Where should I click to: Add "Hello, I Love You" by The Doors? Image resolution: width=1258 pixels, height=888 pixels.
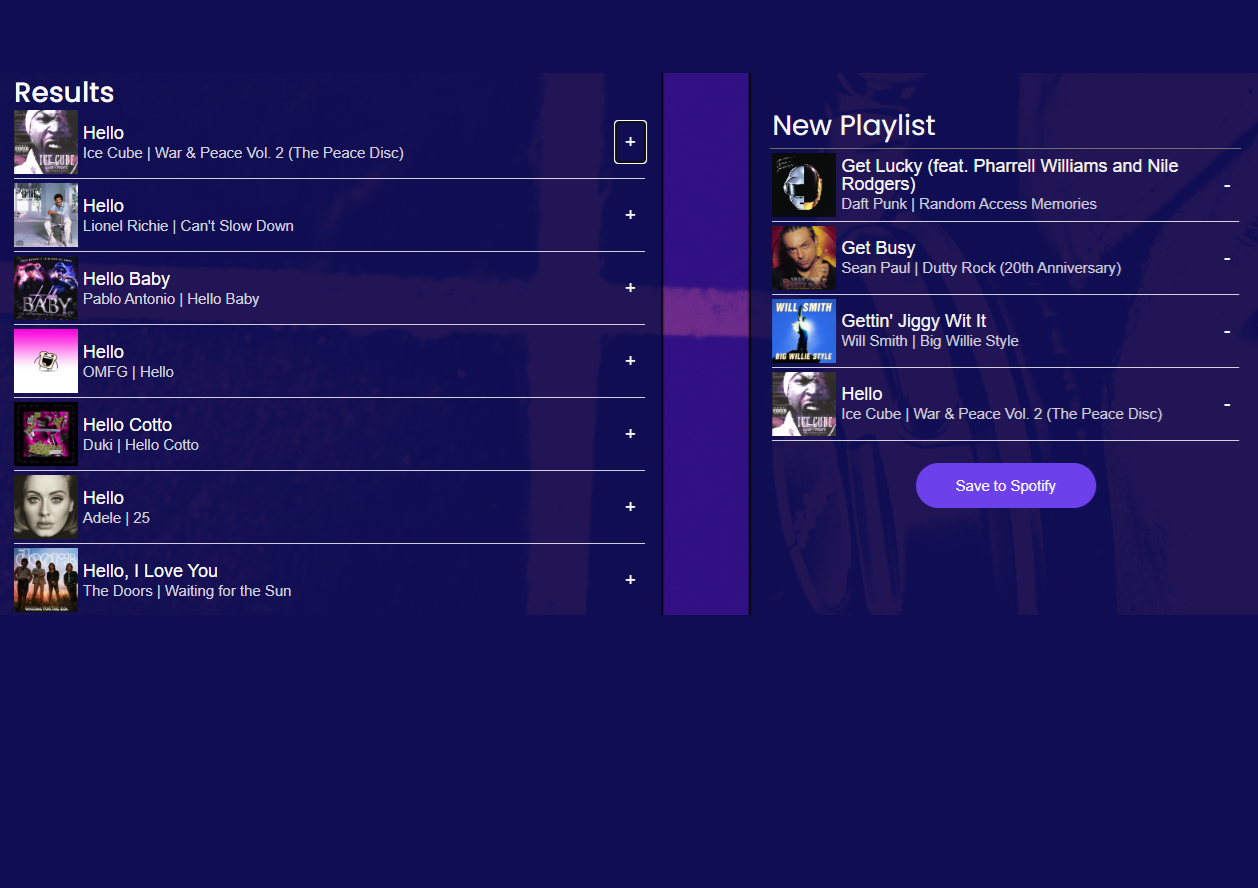(630, 580)
